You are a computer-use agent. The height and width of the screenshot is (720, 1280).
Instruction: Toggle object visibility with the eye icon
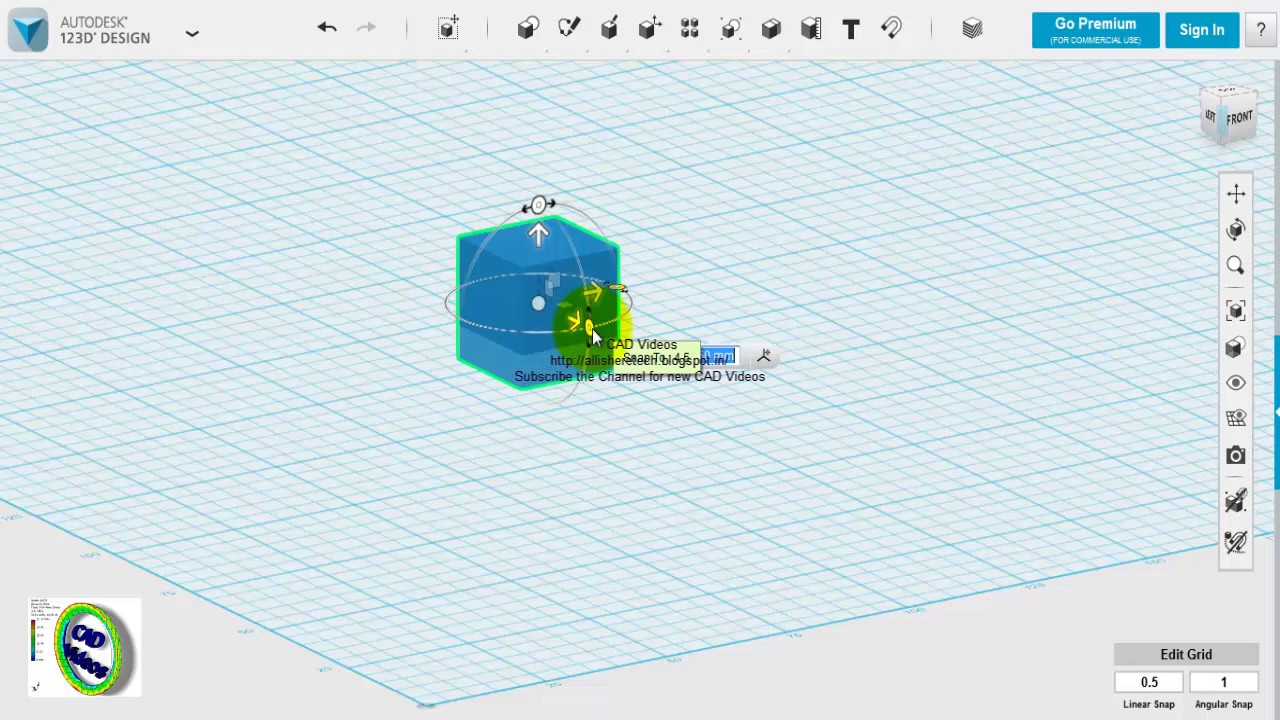(x=1236, y=383)
